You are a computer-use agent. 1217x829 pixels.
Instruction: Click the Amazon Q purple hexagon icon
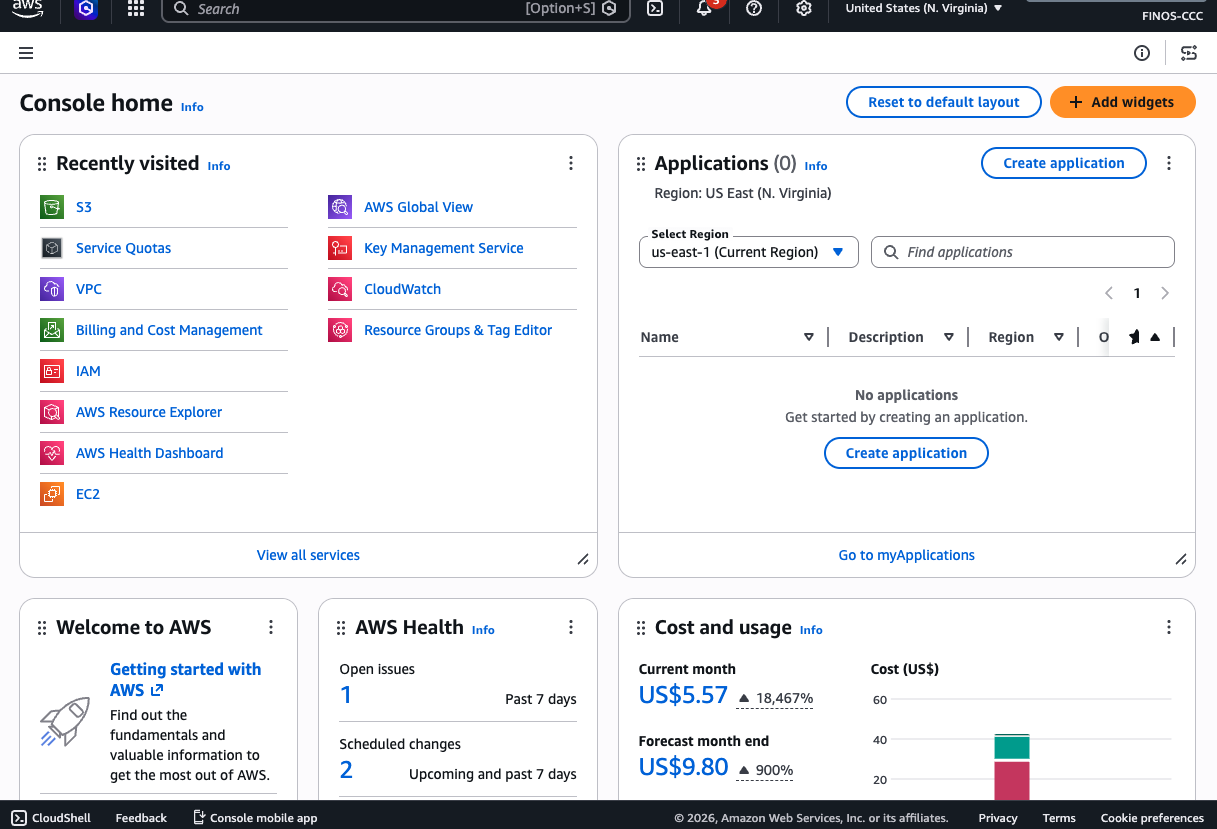[86, 9]
